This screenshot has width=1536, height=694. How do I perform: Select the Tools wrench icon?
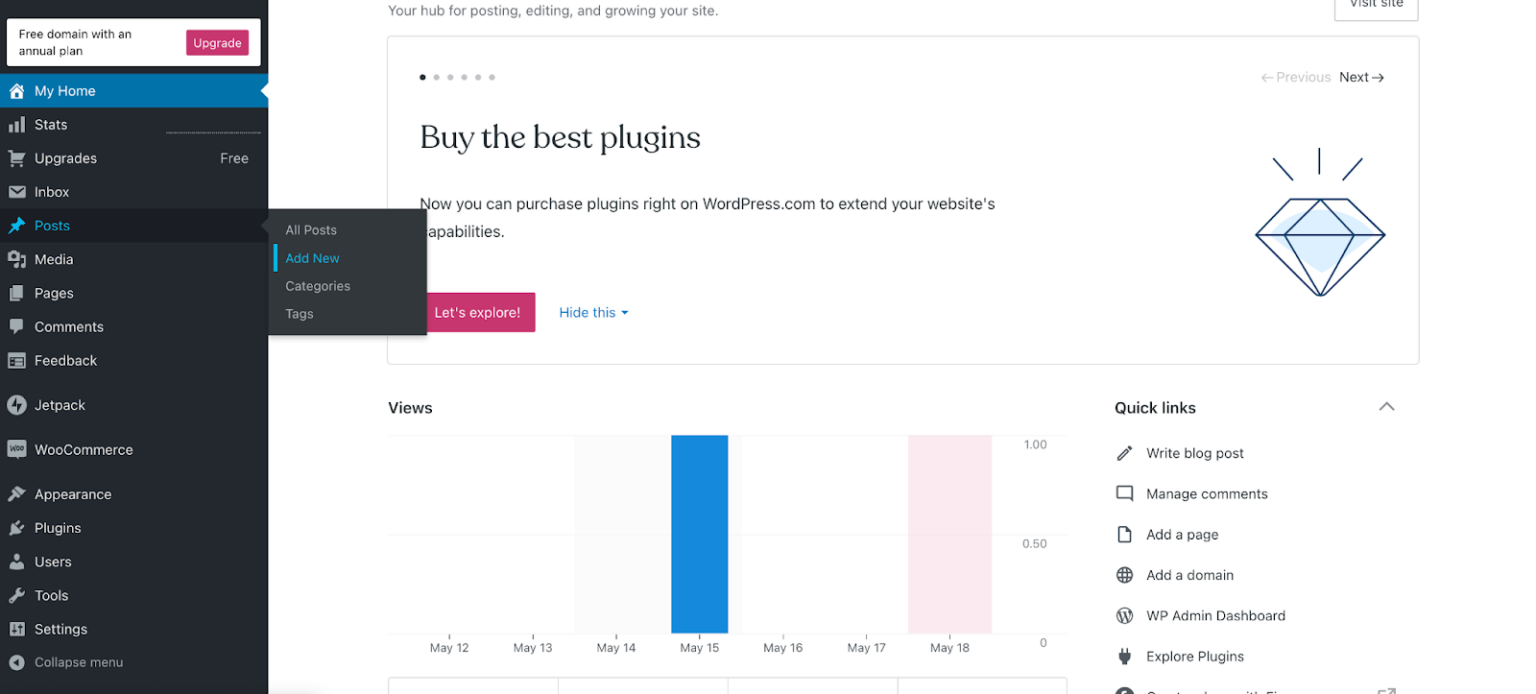(17, 595)
